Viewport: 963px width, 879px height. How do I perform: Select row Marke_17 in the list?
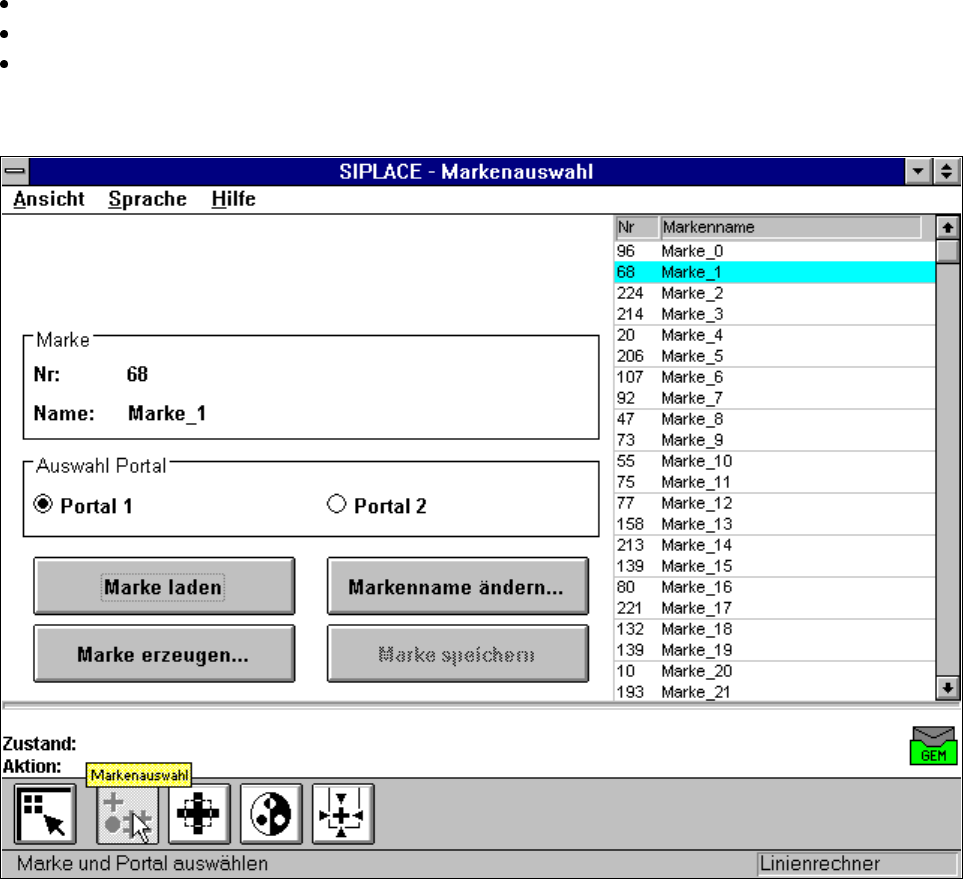pos(775,608)
